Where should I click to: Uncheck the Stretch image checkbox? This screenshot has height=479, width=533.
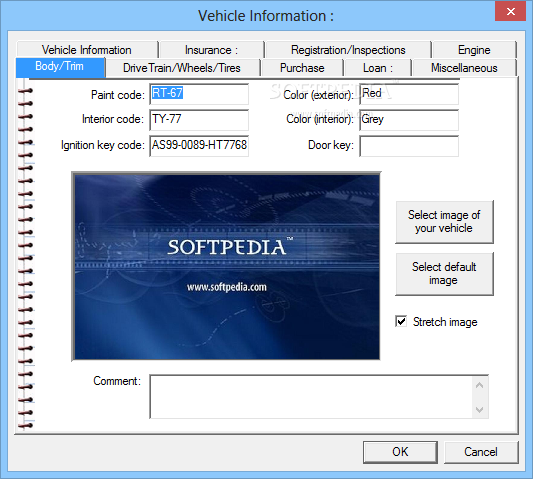tap(401, 321)
